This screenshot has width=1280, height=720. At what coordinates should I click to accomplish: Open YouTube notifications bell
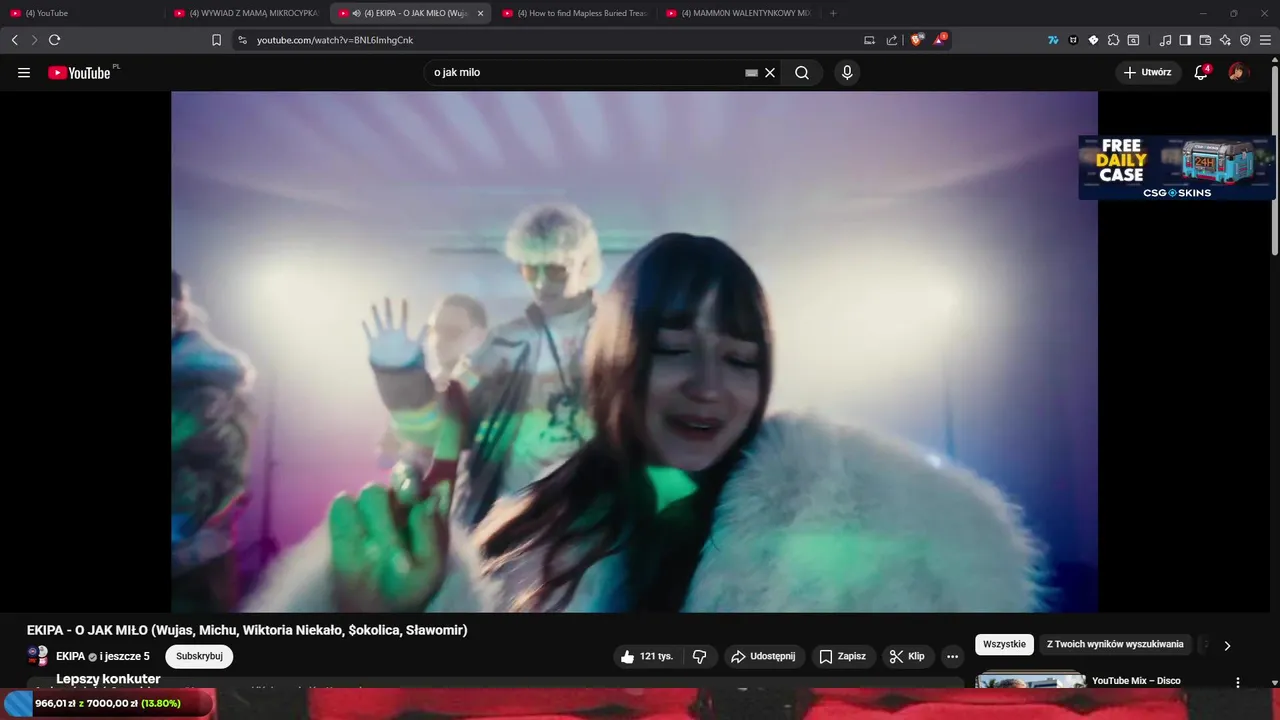point(1201,72)
